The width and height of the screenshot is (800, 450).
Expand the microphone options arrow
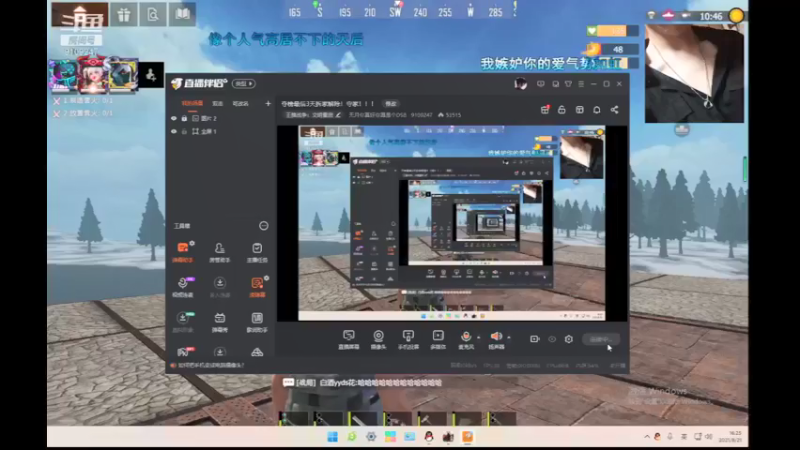tap(479, 337)
